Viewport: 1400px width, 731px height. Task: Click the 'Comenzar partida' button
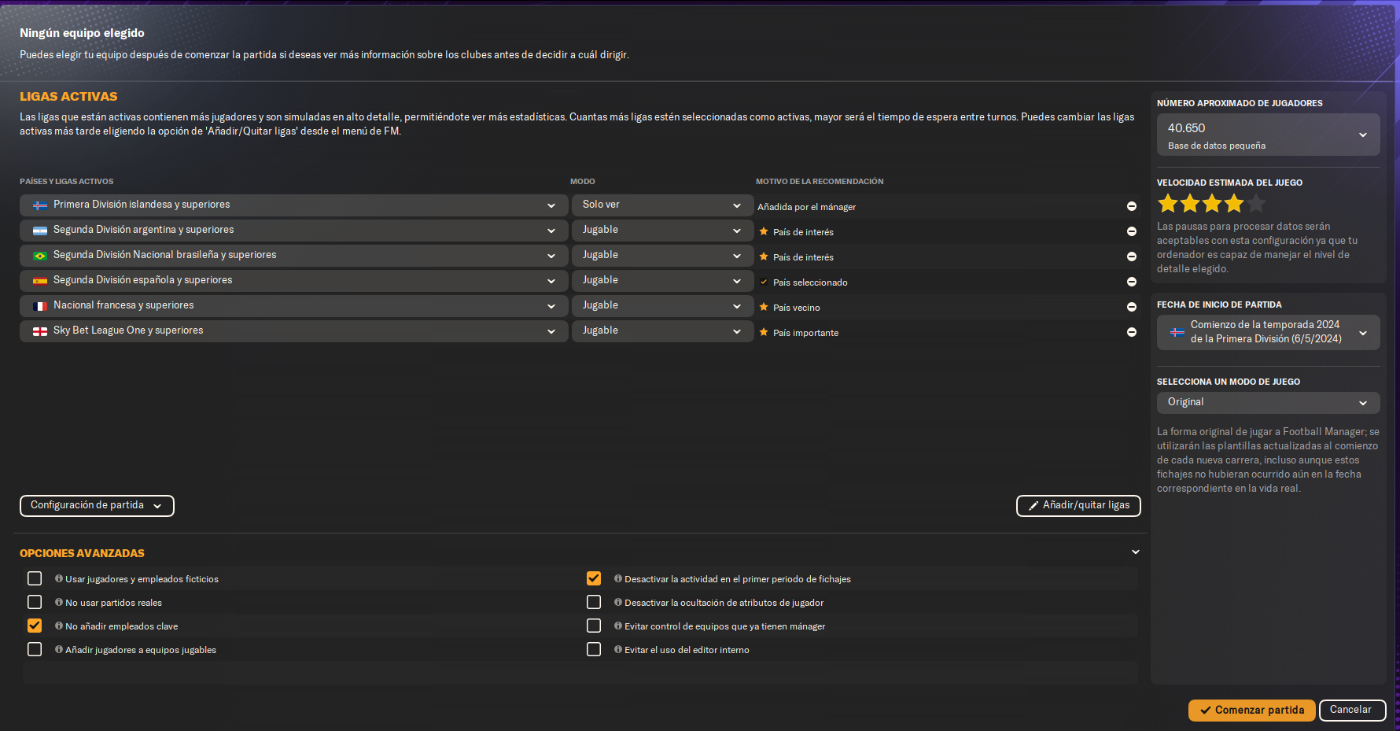(1251, 710)
